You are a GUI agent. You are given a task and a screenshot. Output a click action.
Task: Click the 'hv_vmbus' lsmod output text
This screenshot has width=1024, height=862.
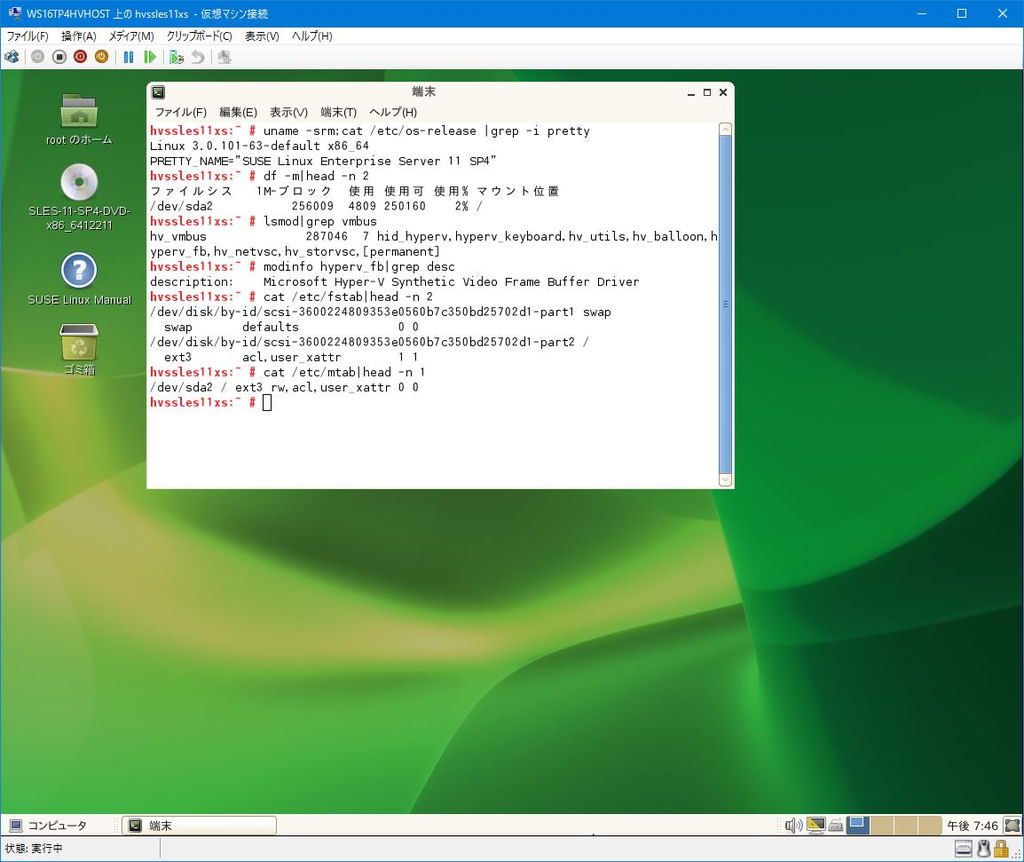tap(178, 236)
